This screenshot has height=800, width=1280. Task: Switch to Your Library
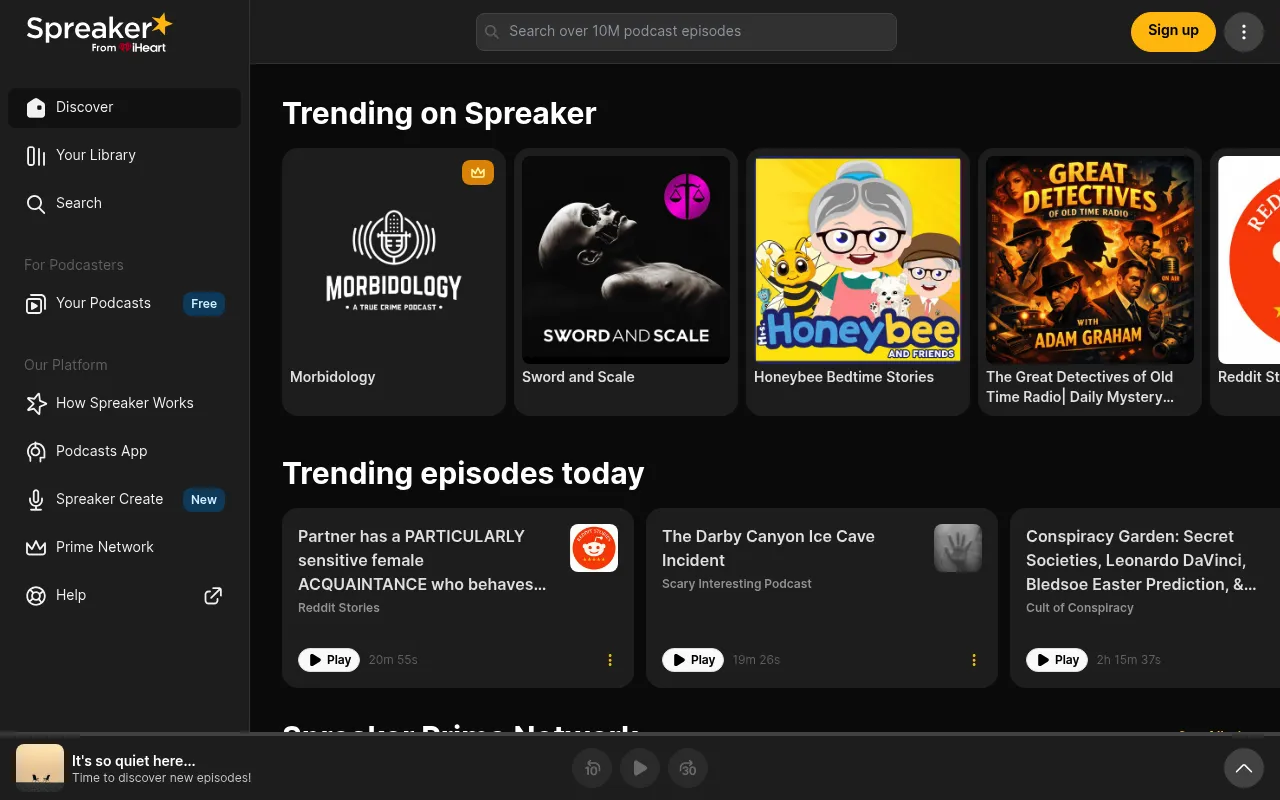pyautogui.click(x=36, y=156)
